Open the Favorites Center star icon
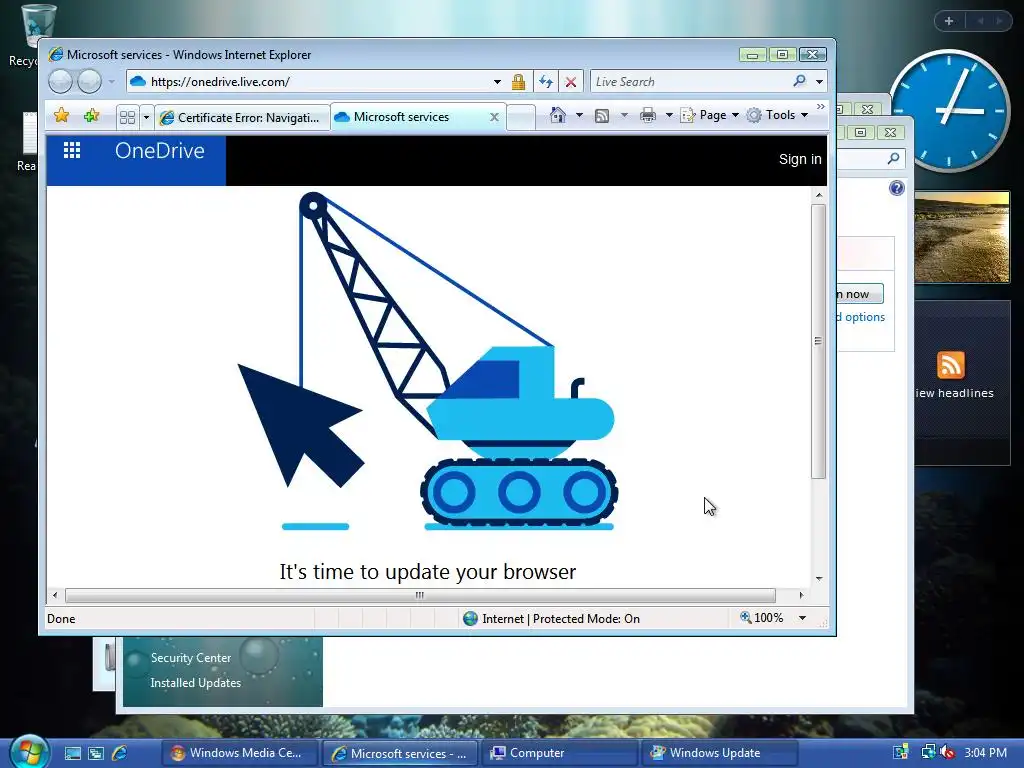The image size is (1024, 768). pos(61,116)
